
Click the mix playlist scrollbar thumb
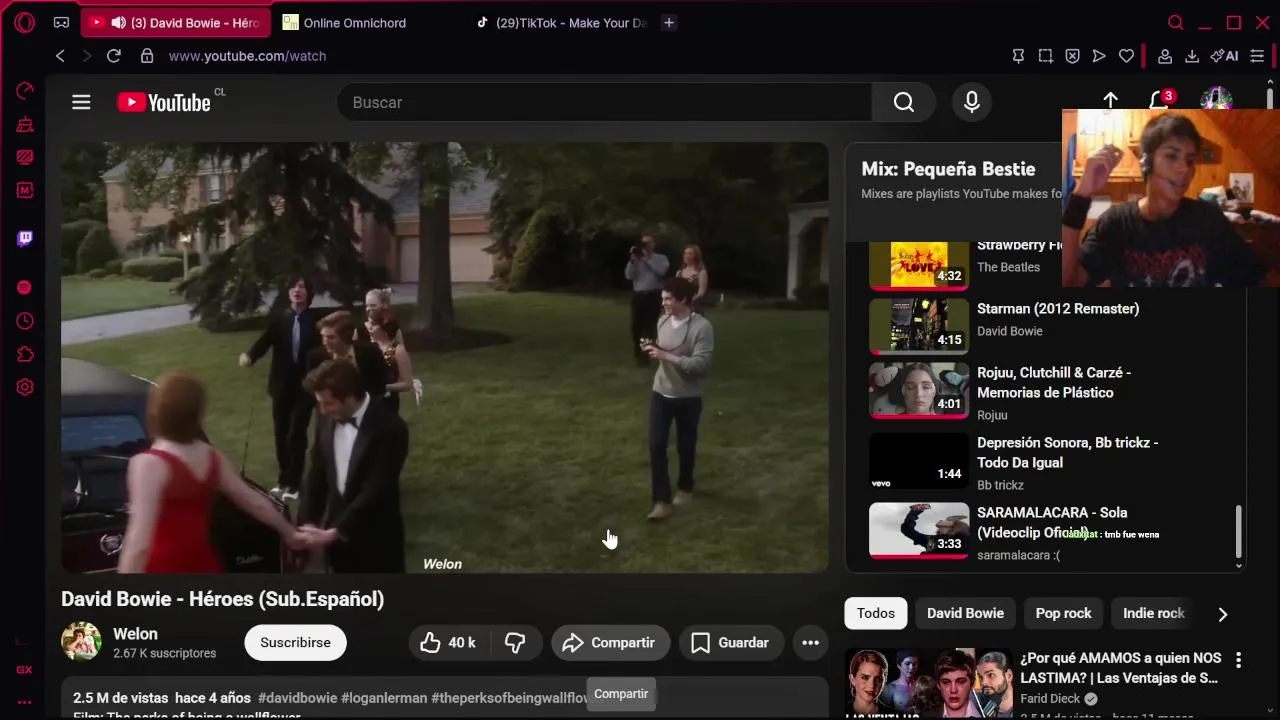click(x=1238, y=532)
